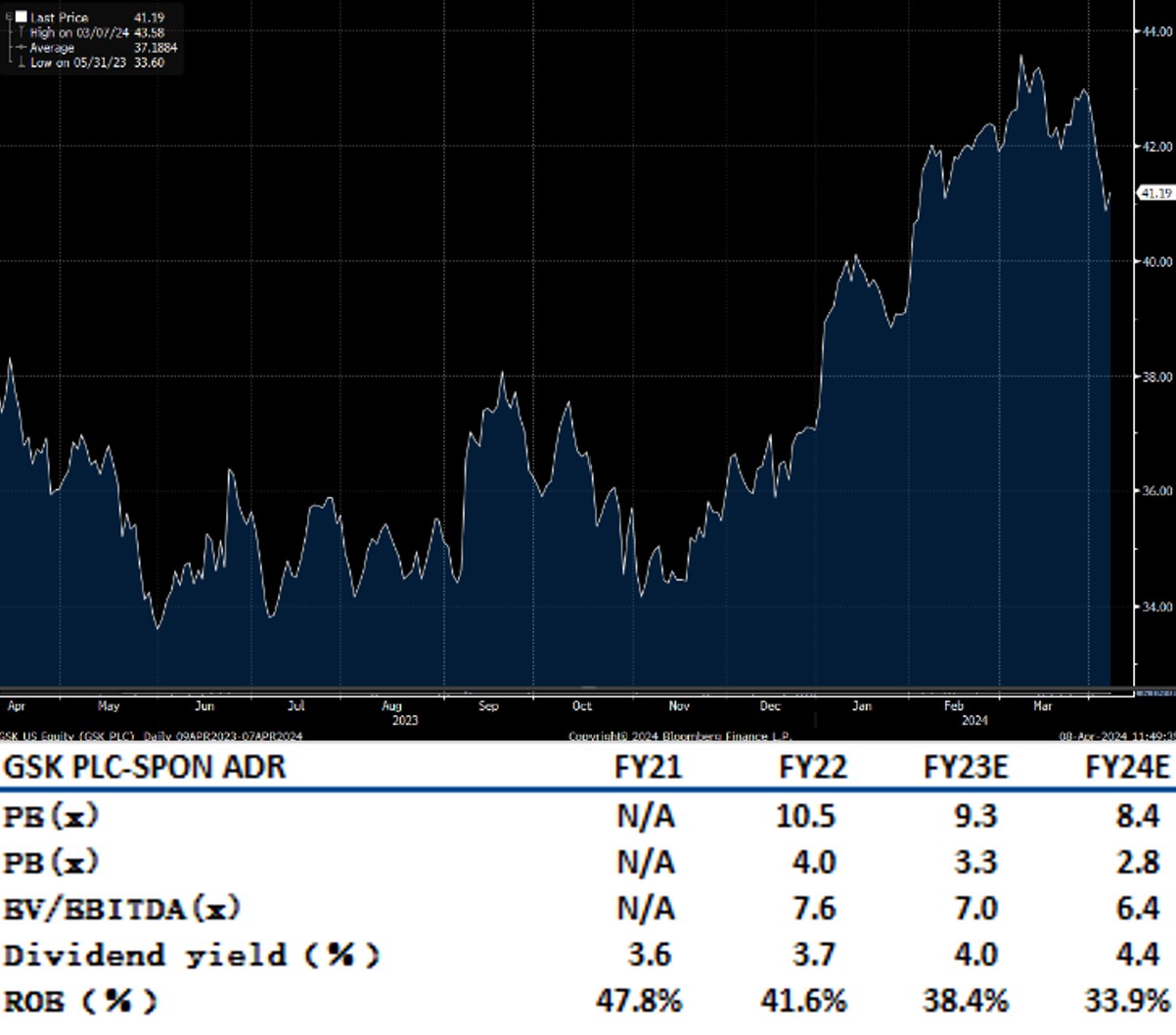Collapse the Last Price legend tree
Screen dimensions: 1176x1035
coord(9,17)
